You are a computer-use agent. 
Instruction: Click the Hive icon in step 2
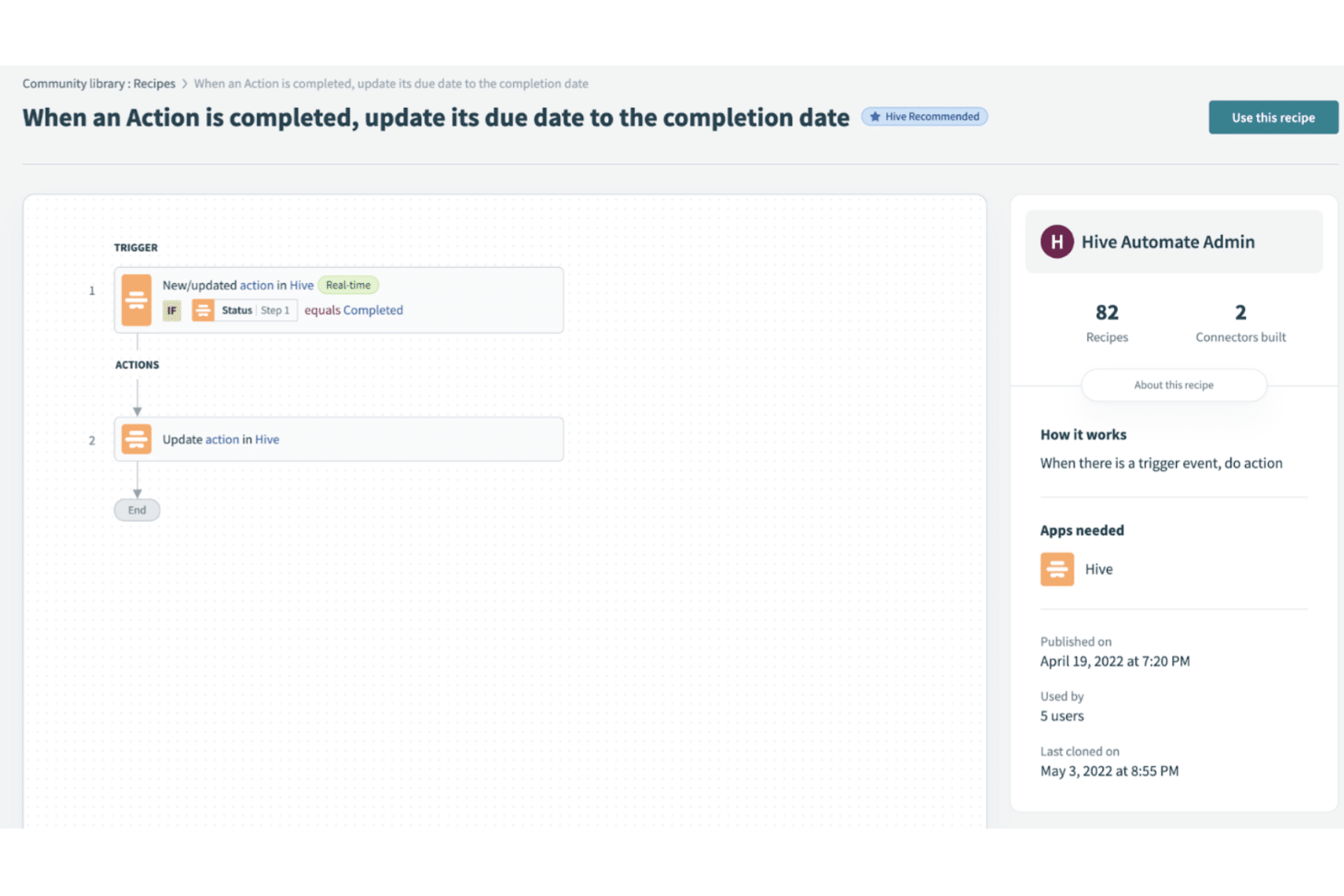tap(136, 439)
